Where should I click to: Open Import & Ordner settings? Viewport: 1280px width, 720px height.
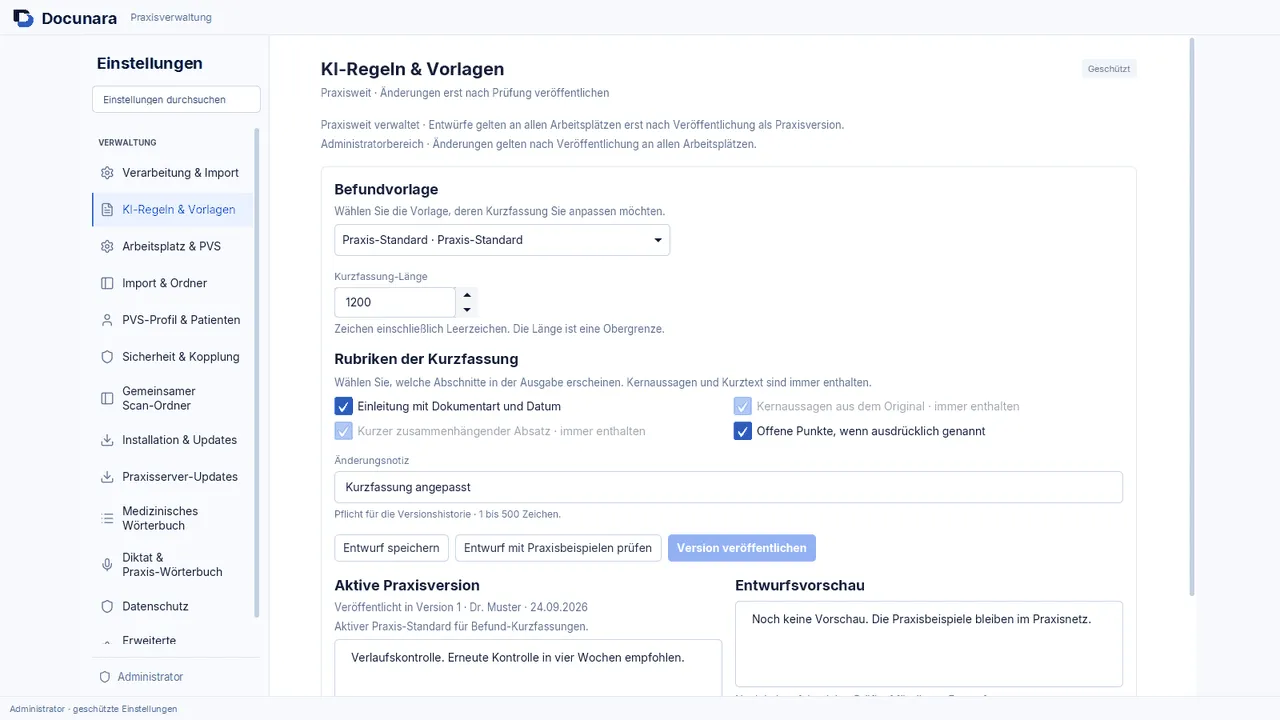[172, 284]
